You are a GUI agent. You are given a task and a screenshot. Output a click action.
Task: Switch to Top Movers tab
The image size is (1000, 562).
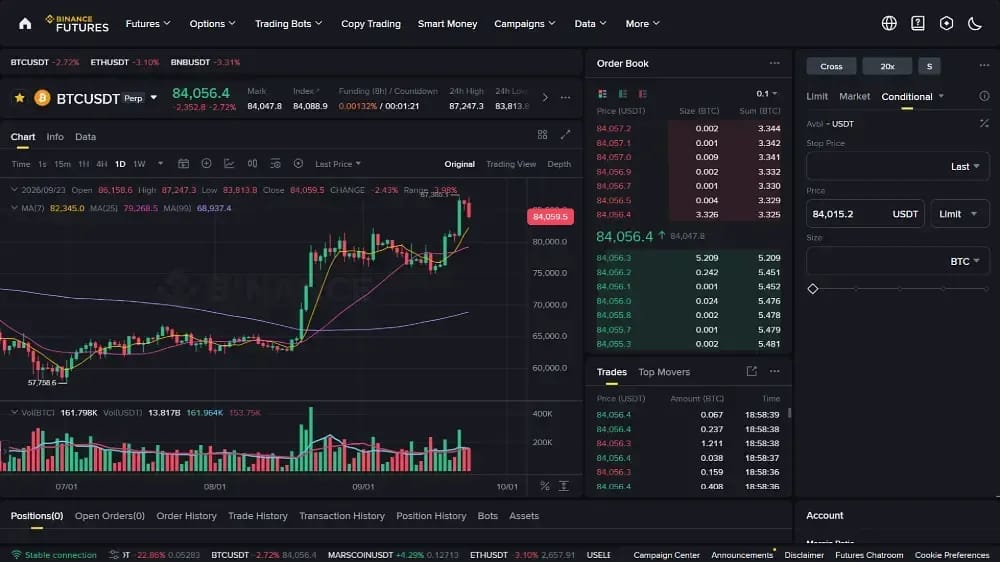pyautogui.click(x=664, y=372)
